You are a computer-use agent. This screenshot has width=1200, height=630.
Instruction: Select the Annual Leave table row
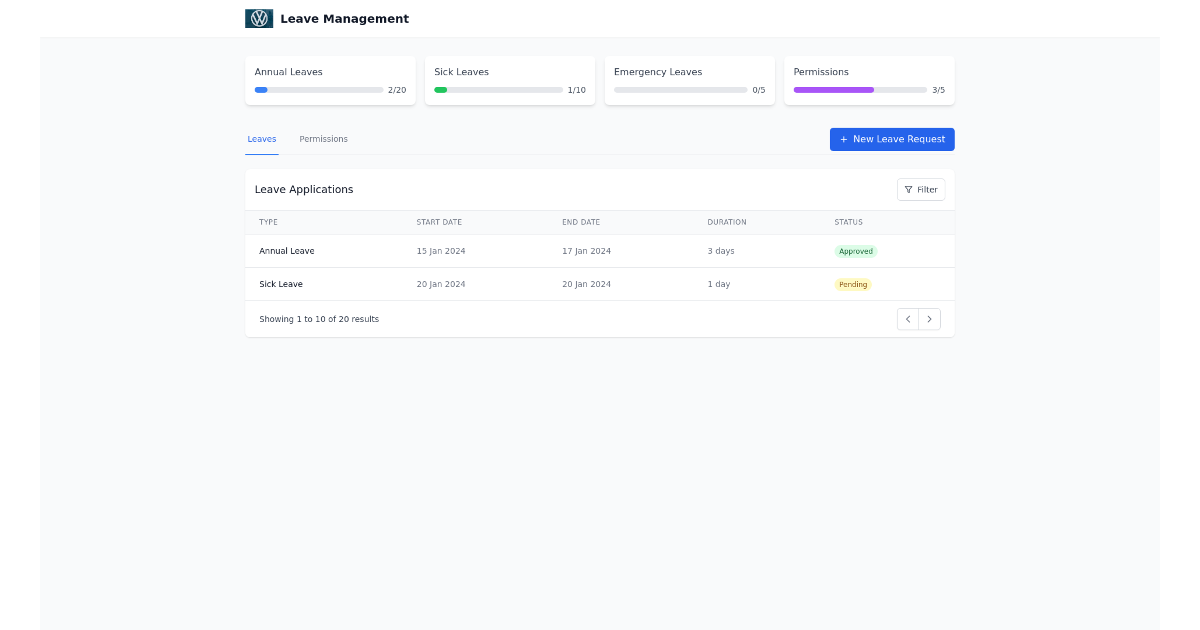[x=500, y=251]
